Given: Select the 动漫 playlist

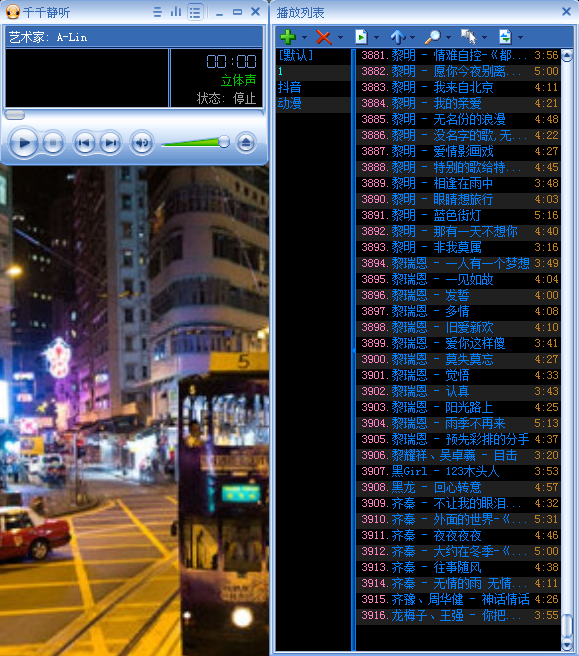Looking at the screenshot, I should 313,103.
